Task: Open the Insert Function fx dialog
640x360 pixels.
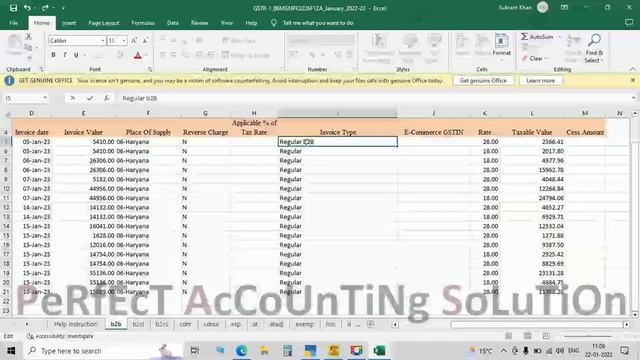Action: (107, 98)
